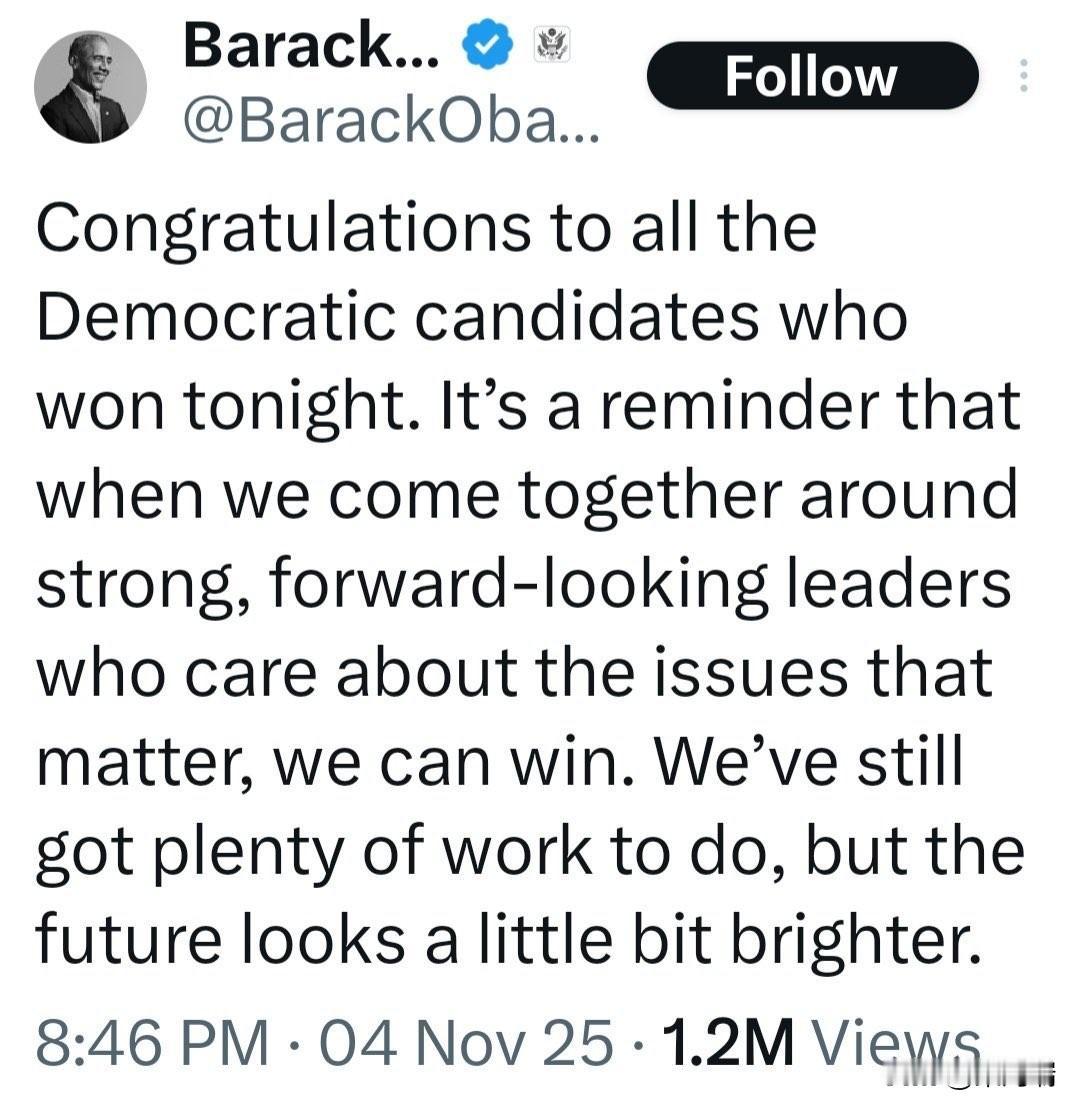The image size is (1080, 1112).
Task: Click the 8:46 PM timestamp
Action: click(x=152, y=1043)
